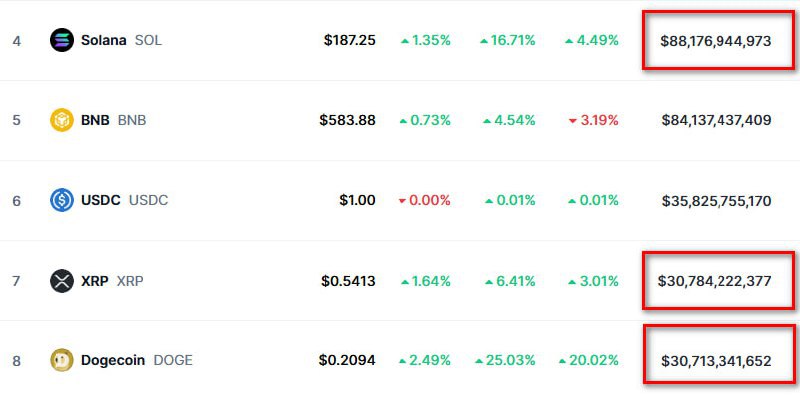Click rank number 6 of USDC row
Image resolution: width=800 pixels, height=395 pixels.
coord(16,201)
